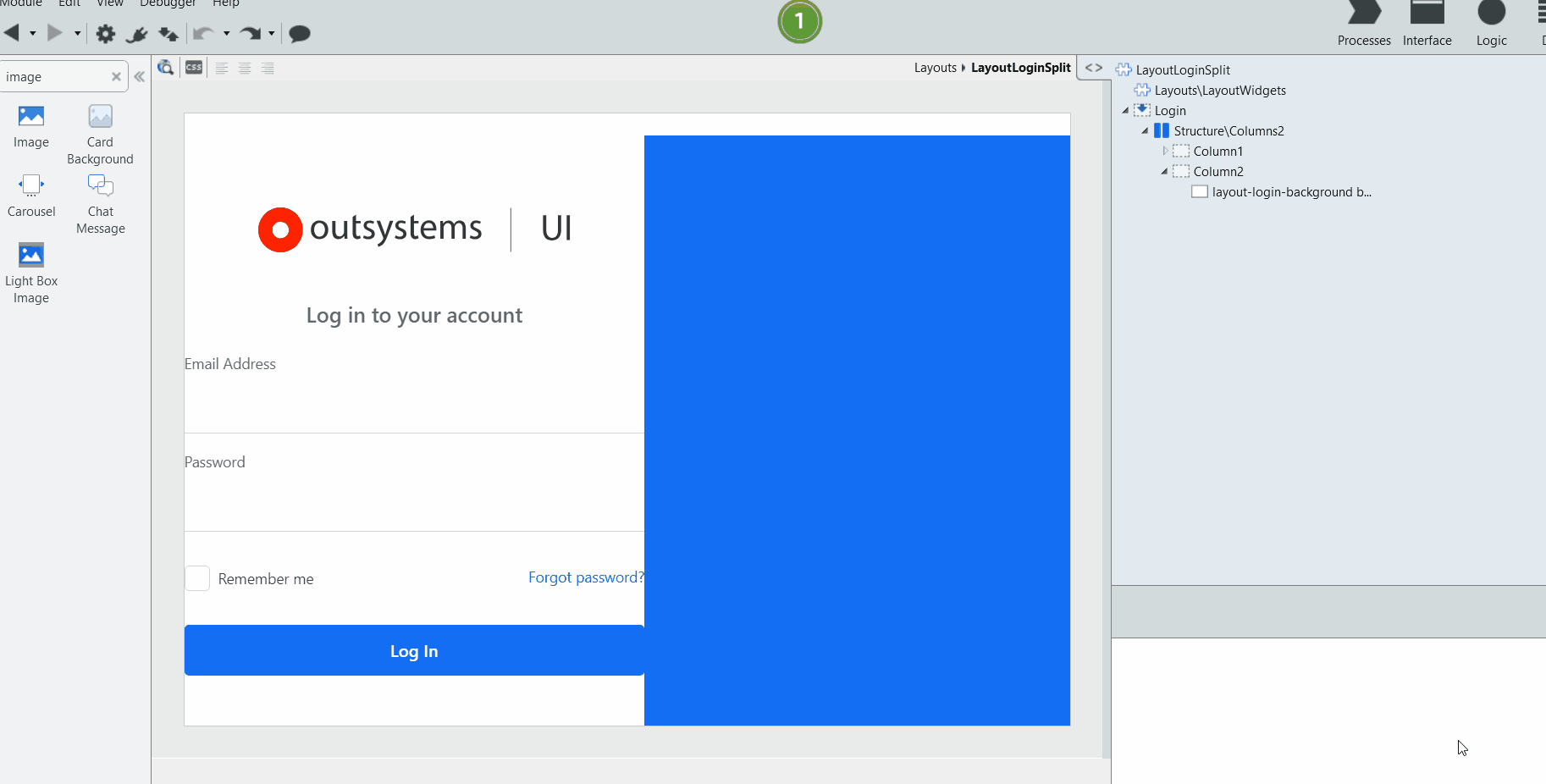1546x784 pixels.
Task: Click the Forgot password? link
Action: [x=586, y=577]
